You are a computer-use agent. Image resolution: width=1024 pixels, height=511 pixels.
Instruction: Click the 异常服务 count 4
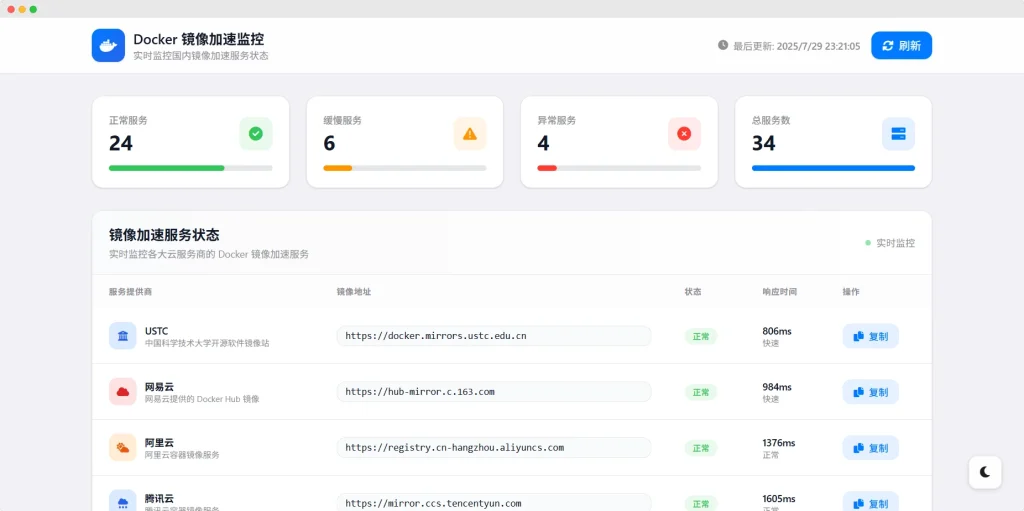(544, 143)
